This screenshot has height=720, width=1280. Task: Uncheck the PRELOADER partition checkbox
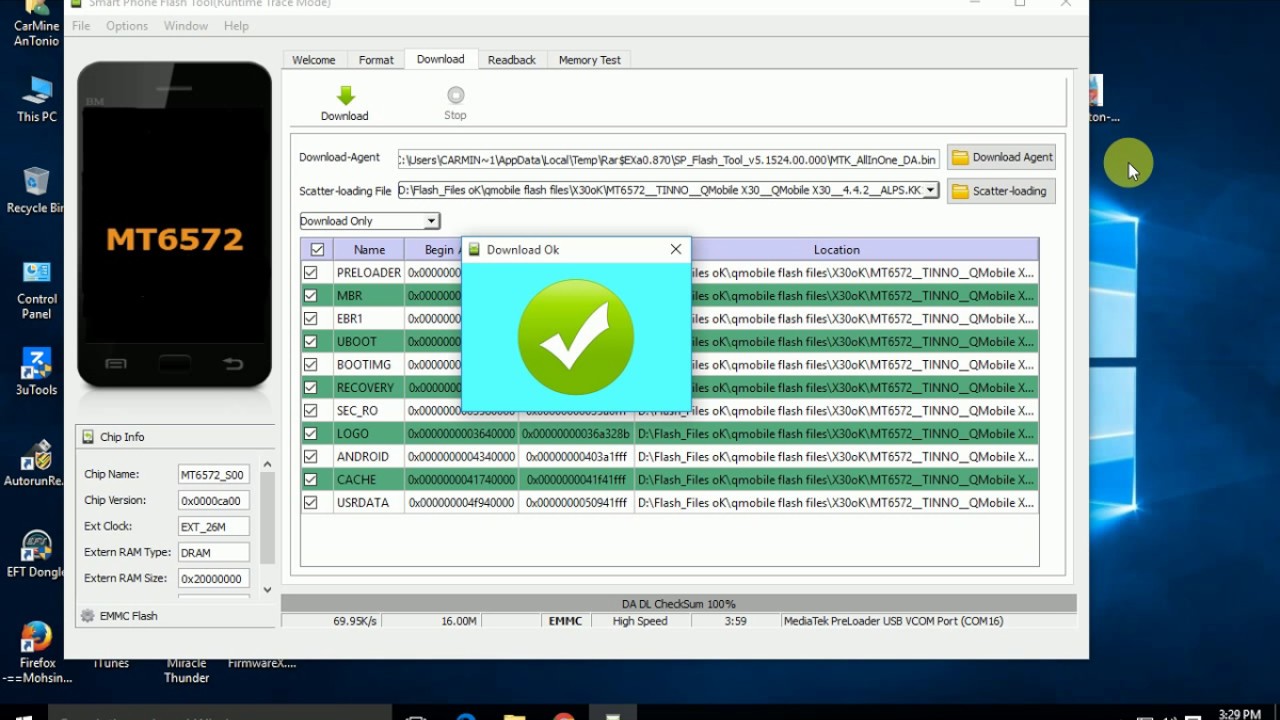311,273
